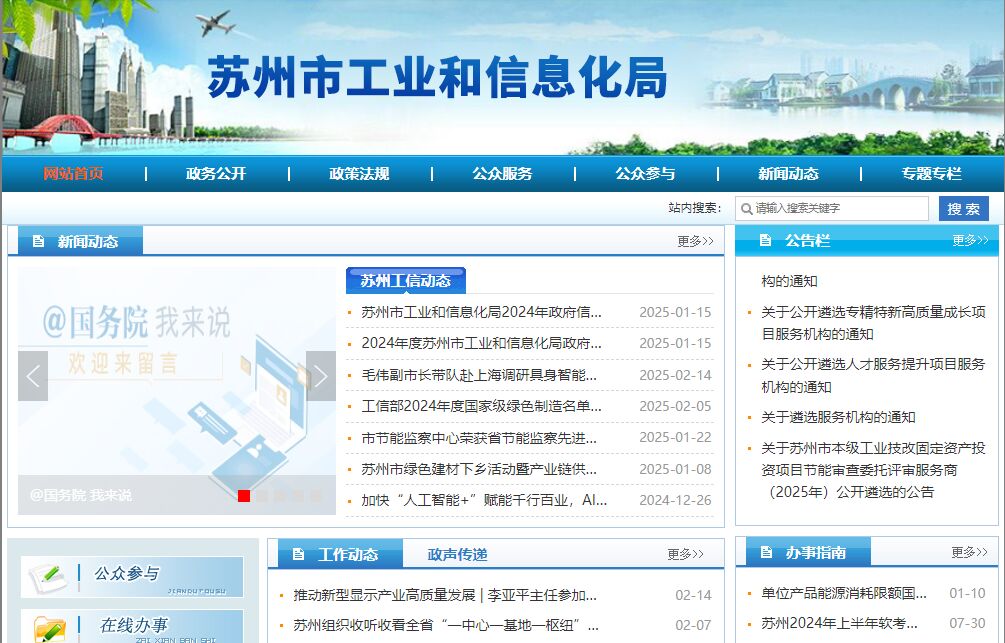1005x643 pixels.
Task: Show previous slide with left arrow
Action: pos(33,376)
